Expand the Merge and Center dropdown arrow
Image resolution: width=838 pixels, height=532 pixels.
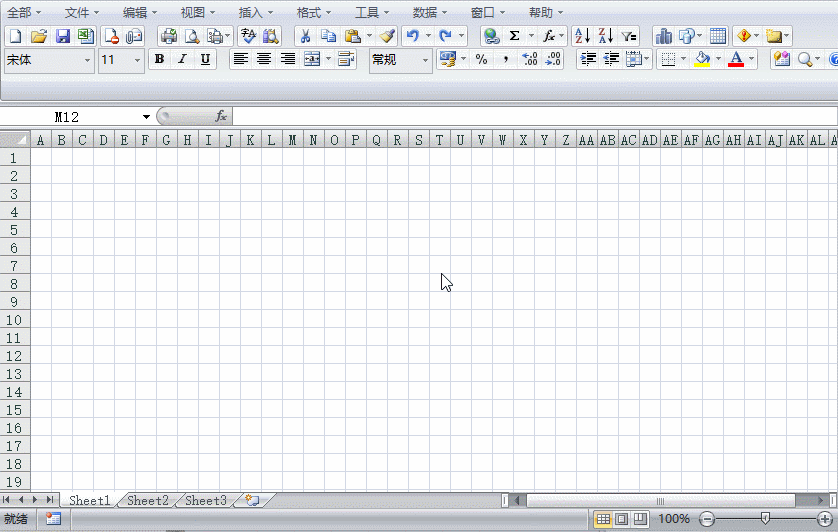click(328, 59)
